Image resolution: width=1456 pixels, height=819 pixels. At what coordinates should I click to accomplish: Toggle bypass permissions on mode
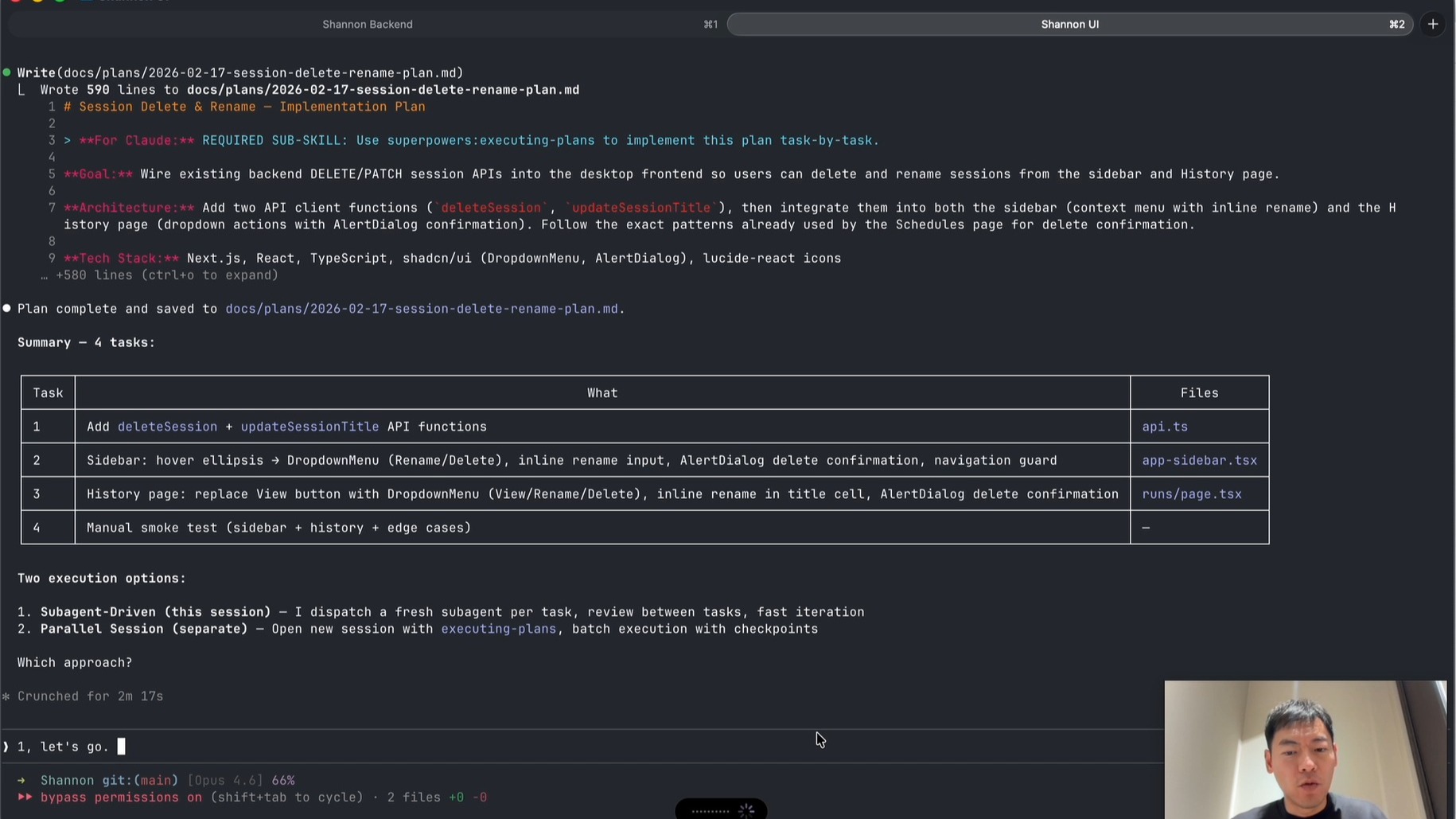(121, 798)
